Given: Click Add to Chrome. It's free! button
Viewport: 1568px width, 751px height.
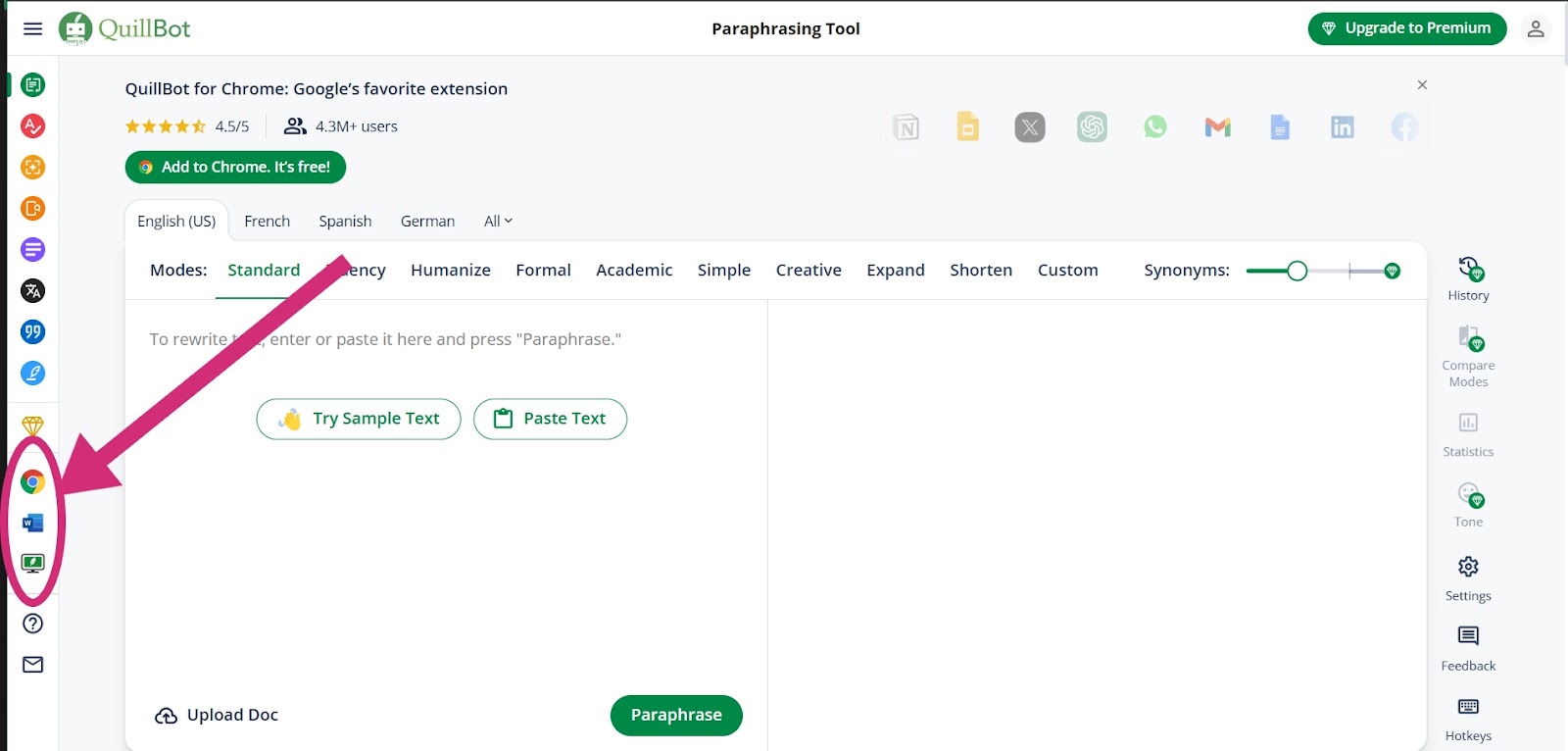Looking at the screenshot, I should [x=235, y=167].
